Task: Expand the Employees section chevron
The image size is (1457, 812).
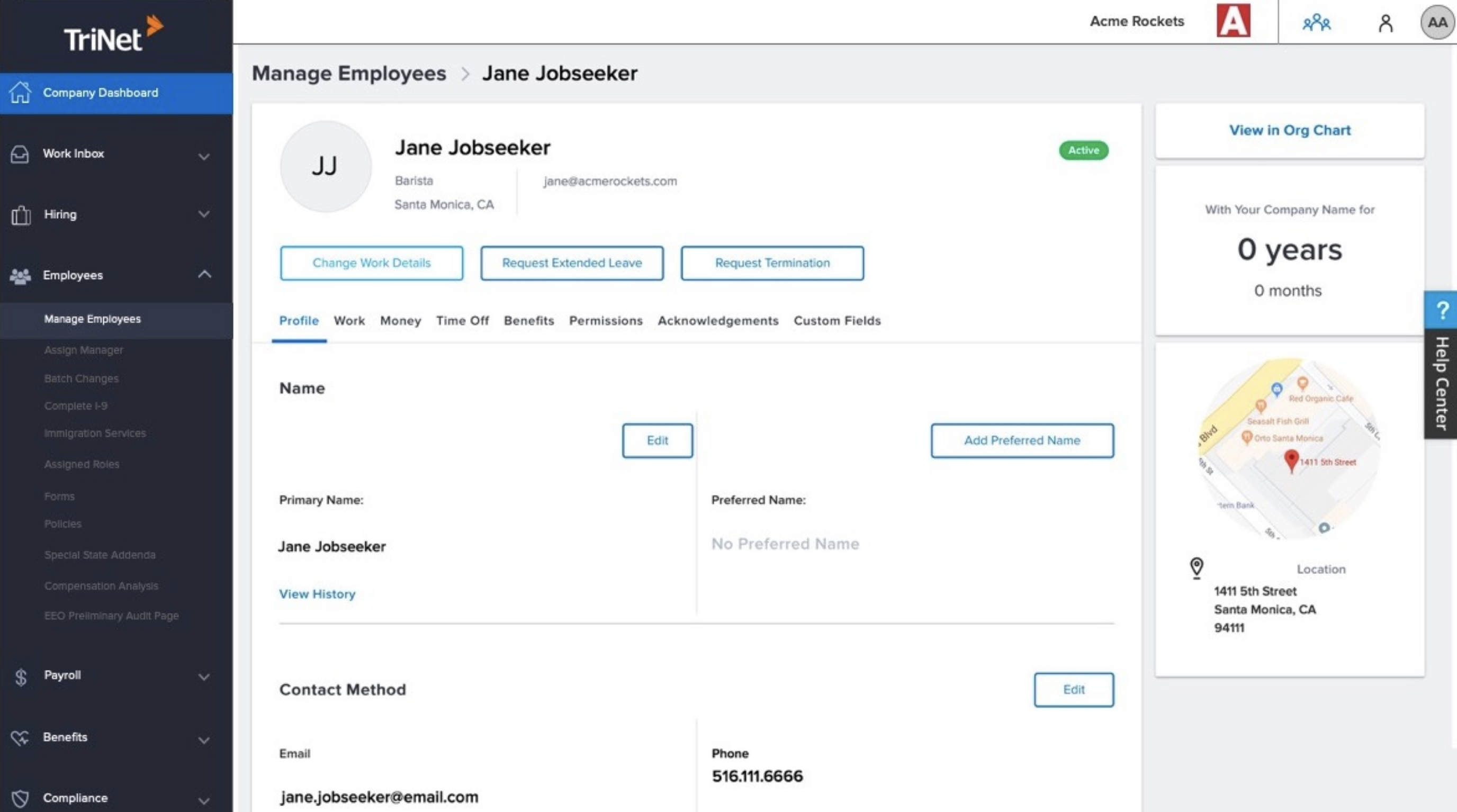Action: click(205, 275)
